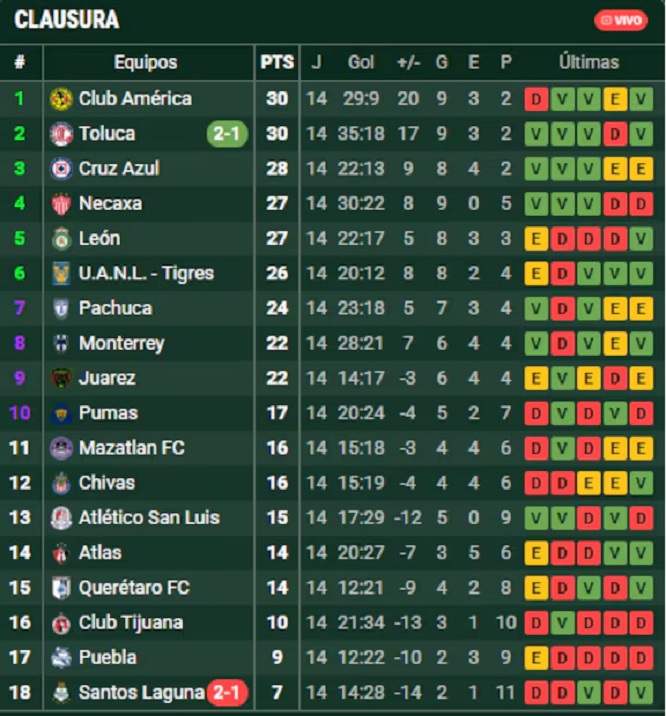Click the Toluca team crest icon
666x716 pixels.
[x=61, y=134]
